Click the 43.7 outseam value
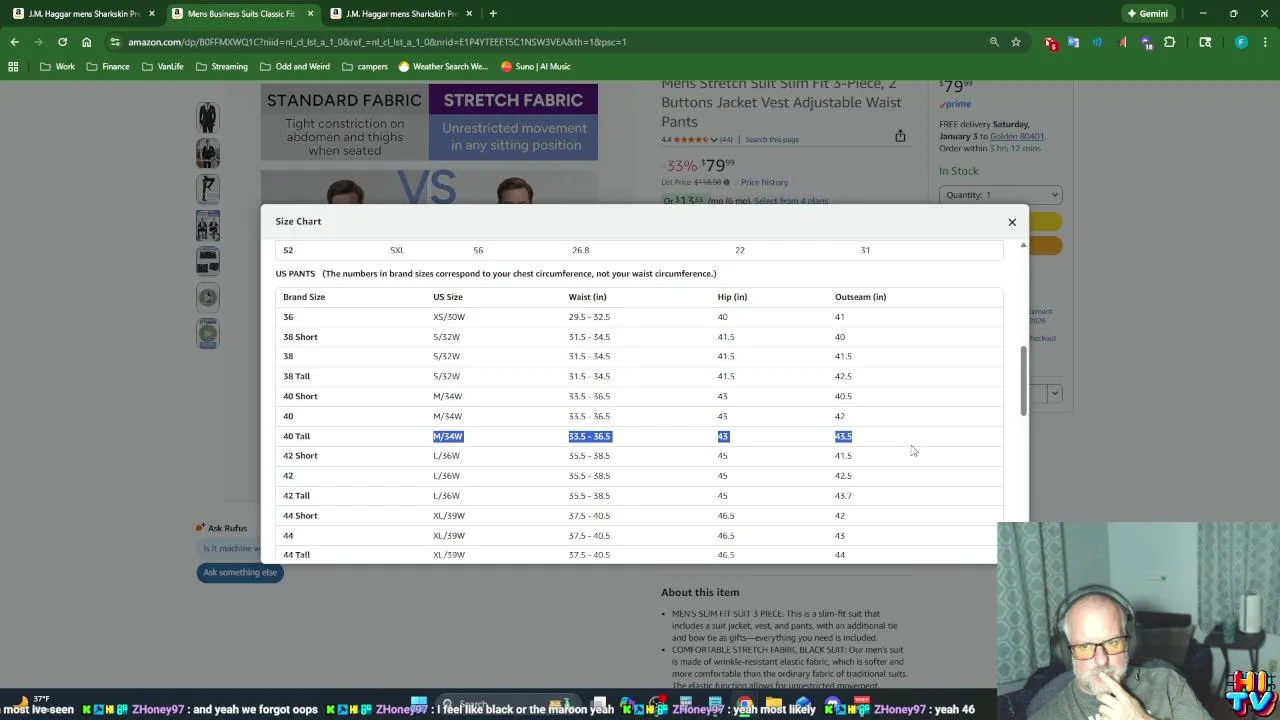 pyautogui.click(x=843, y=496)
